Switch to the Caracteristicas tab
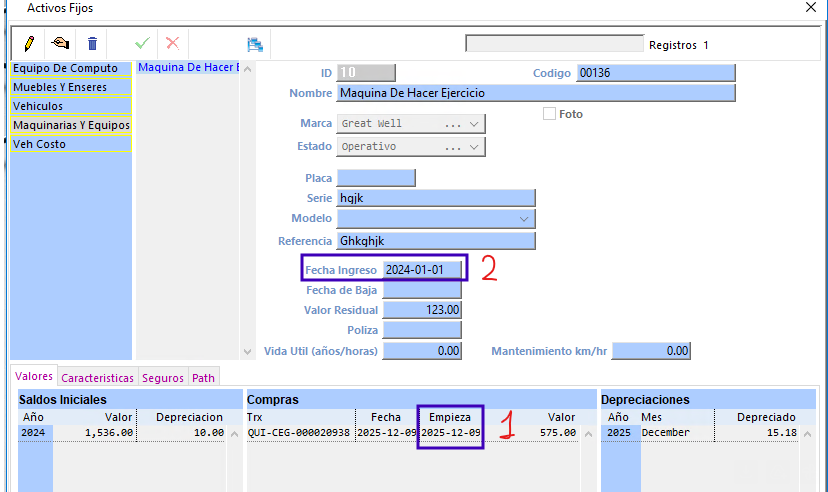This screenshot has width=828, height=492. pyautogui.click(x=97, y=378)
